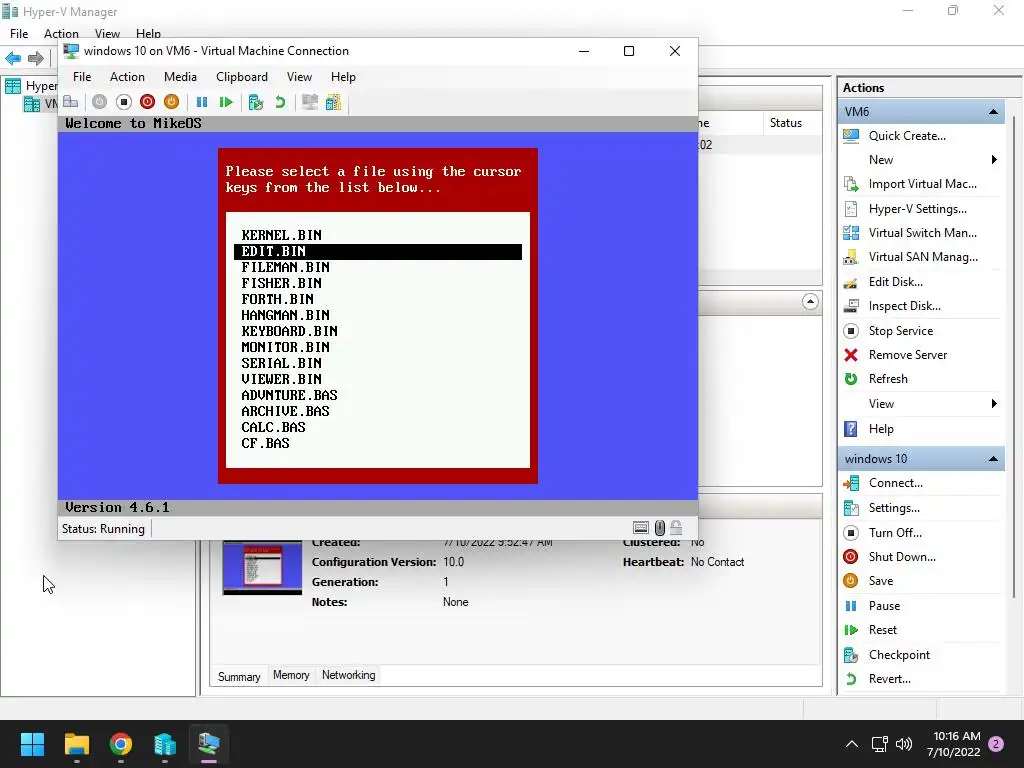Click the grayed Start power icon in VM toolbar
This screenshot has height=768, width=1024.
pyautogui.click(x=99, y=102)
